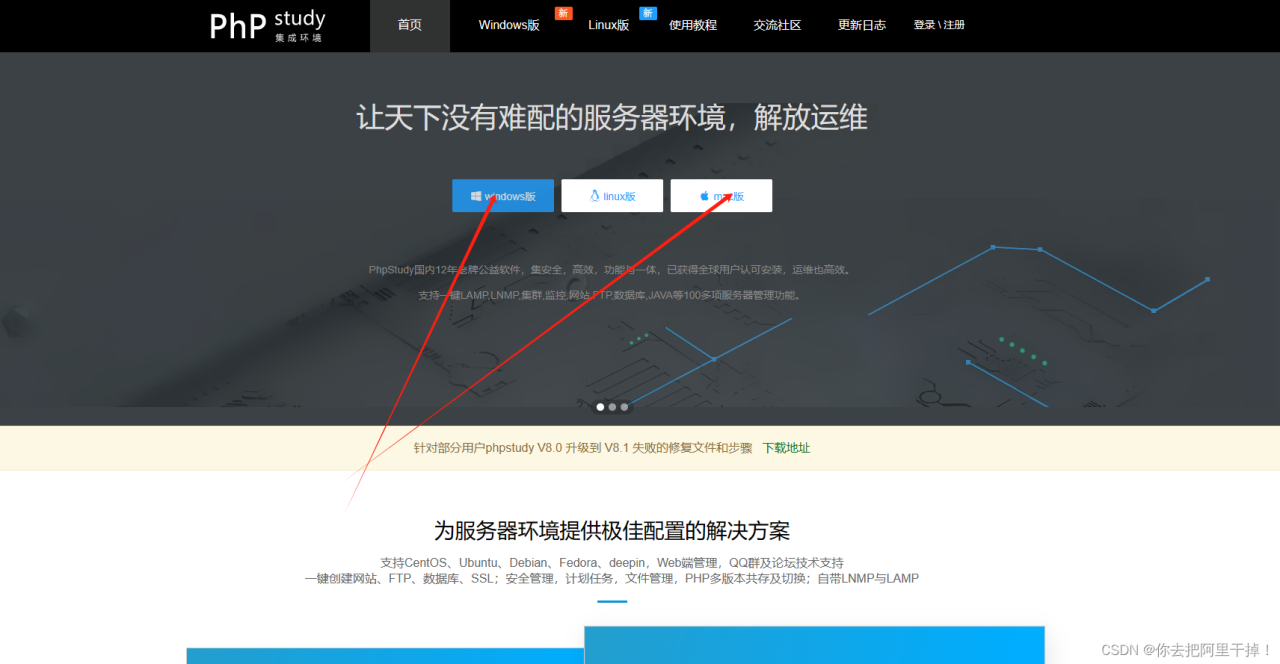
Task: Select the third carousel dot
Action: [624, 407]
